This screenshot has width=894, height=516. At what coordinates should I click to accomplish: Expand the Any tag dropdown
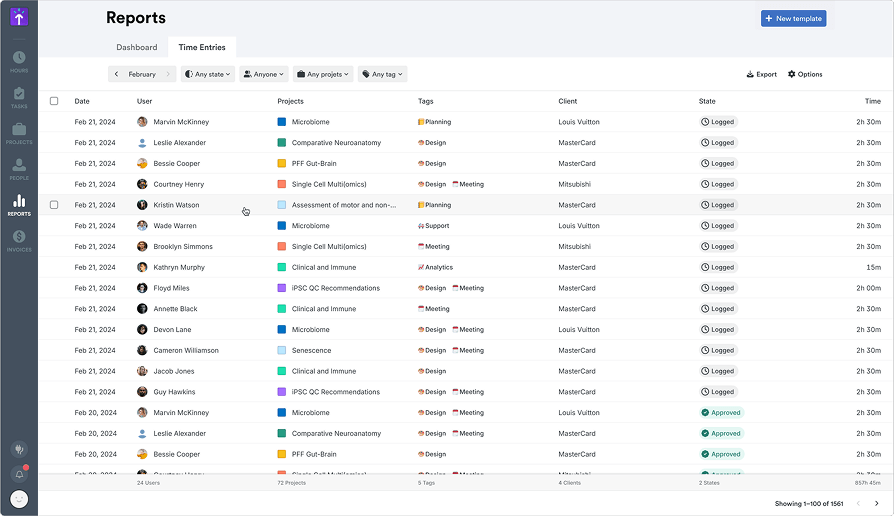383,74
